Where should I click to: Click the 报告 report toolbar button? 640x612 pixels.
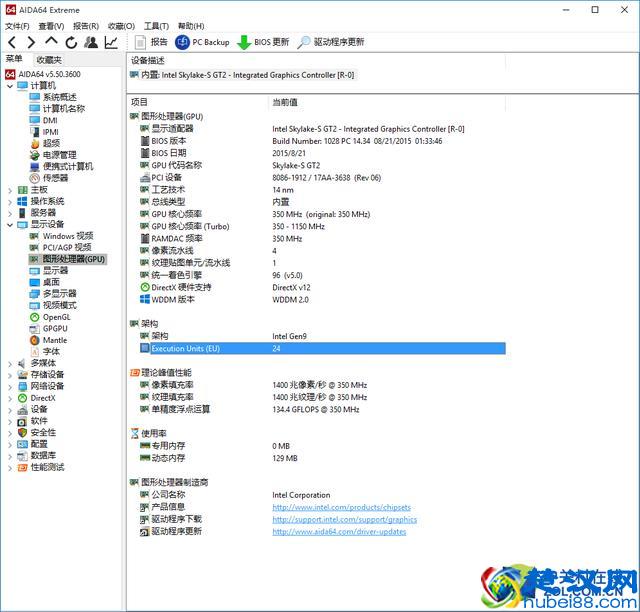coord(151,42)
